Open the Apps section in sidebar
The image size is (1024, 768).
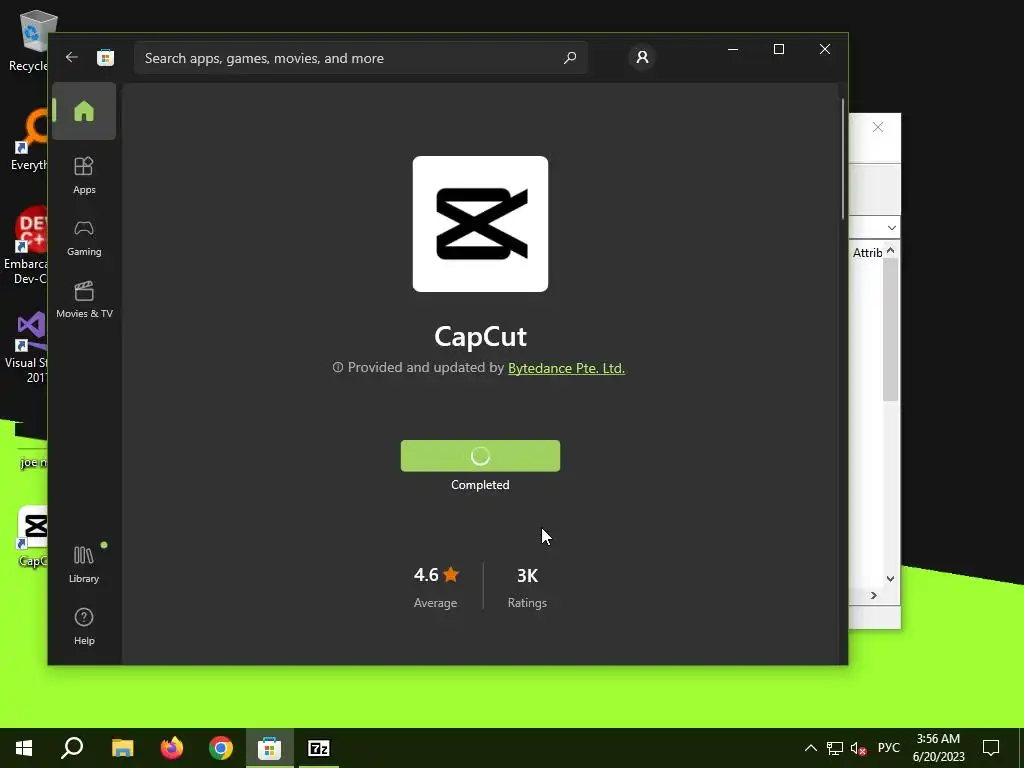click(84, 175)
